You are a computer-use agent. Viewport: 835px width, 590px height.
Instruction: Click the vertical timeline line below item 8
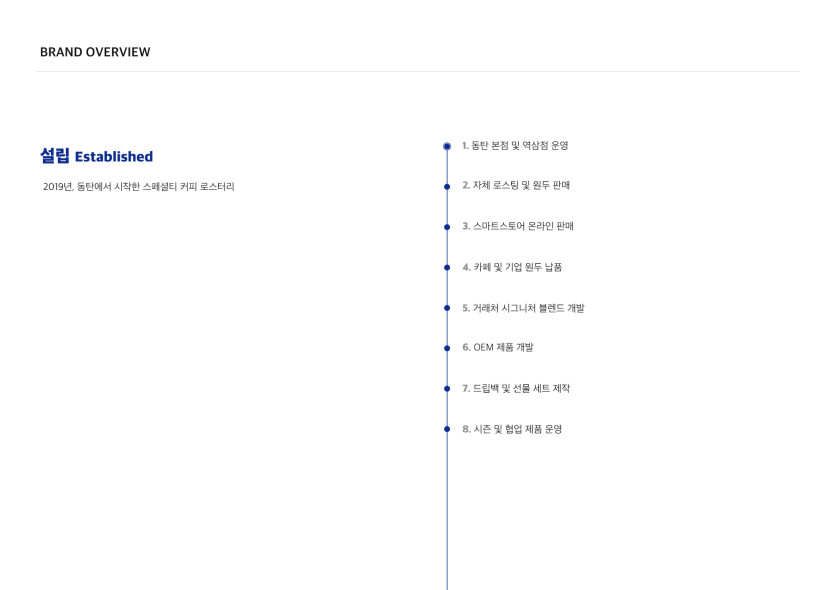click(x=447, y=511)
